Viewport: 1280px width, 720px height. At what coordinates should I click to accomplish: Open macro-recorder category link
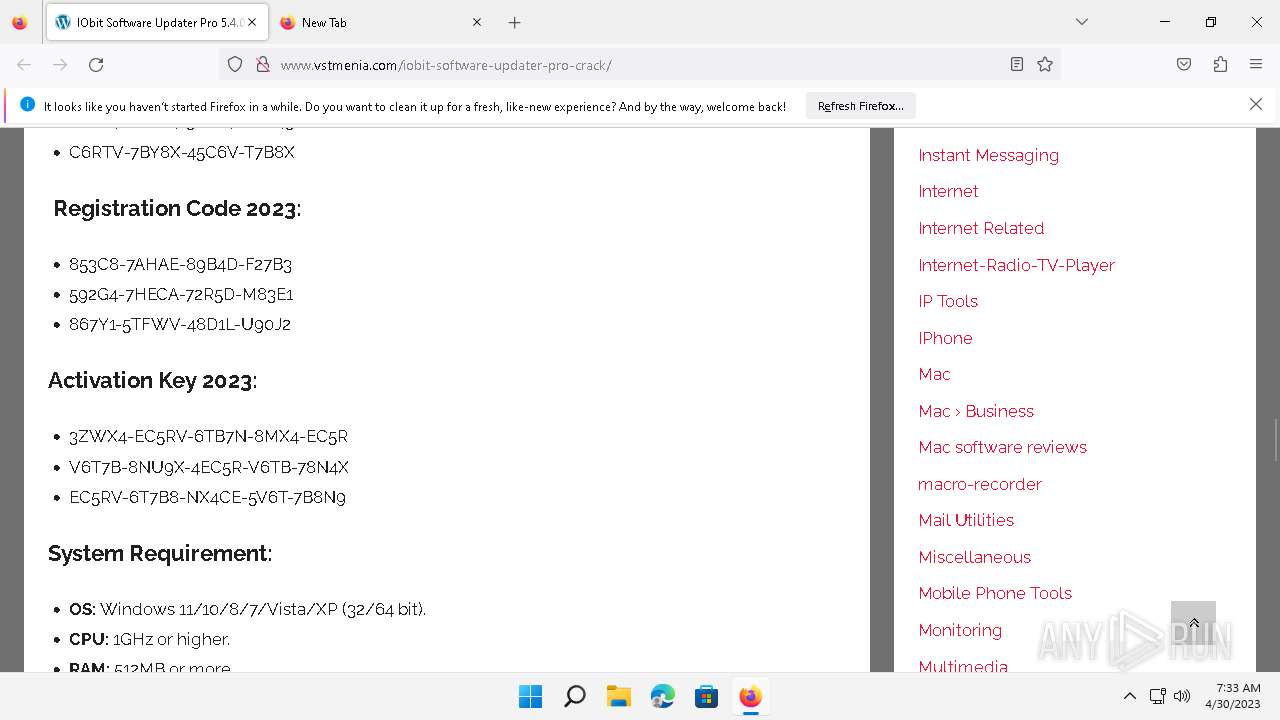[980, 484]
